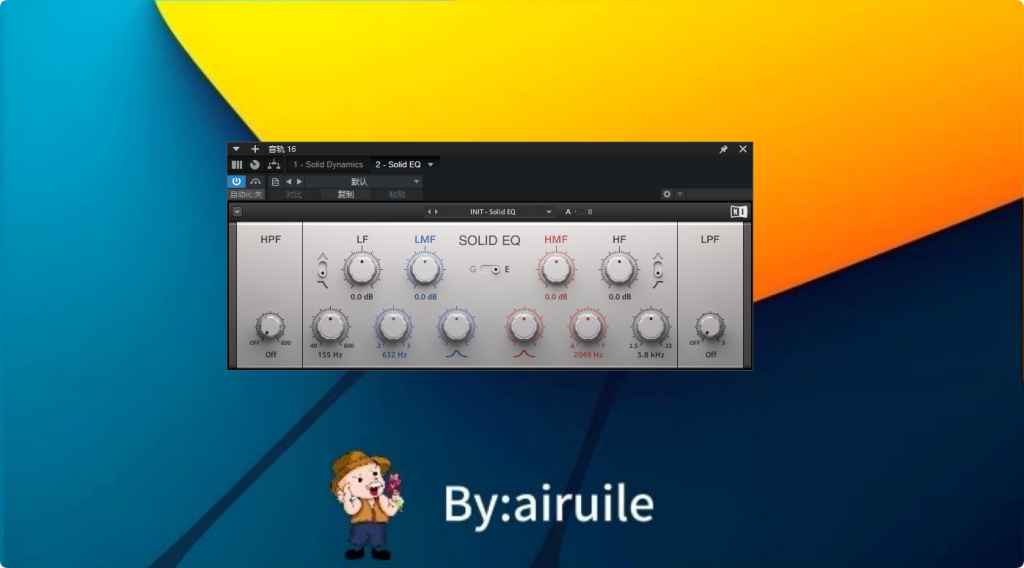Click the HPF frequency knob
This screenshot has height=568, width=1024.
pyautogui.click(x=270, y=326)
